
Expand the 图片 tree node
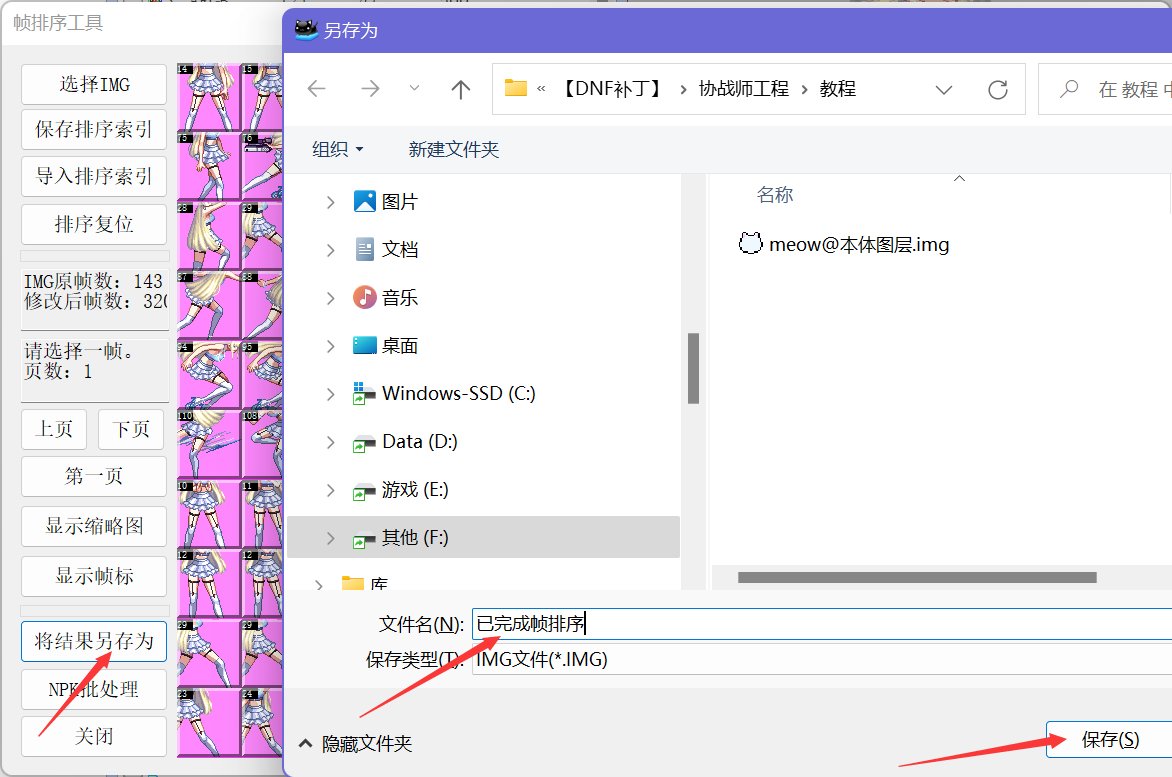(x=330, y=202)
